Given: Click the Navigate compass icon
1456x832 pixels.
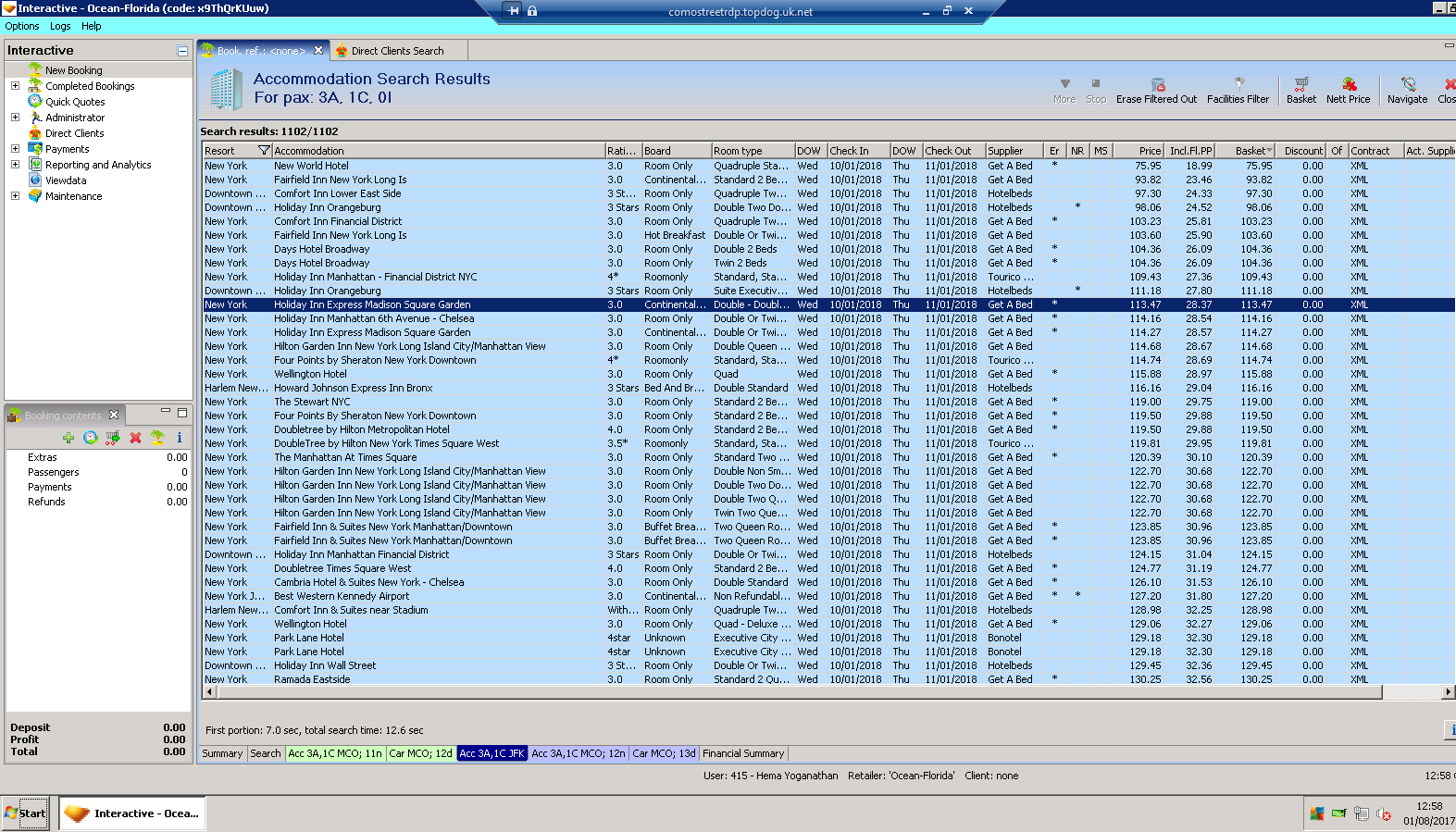Looking at the screenshot, I should click(x=1407, y=84).
